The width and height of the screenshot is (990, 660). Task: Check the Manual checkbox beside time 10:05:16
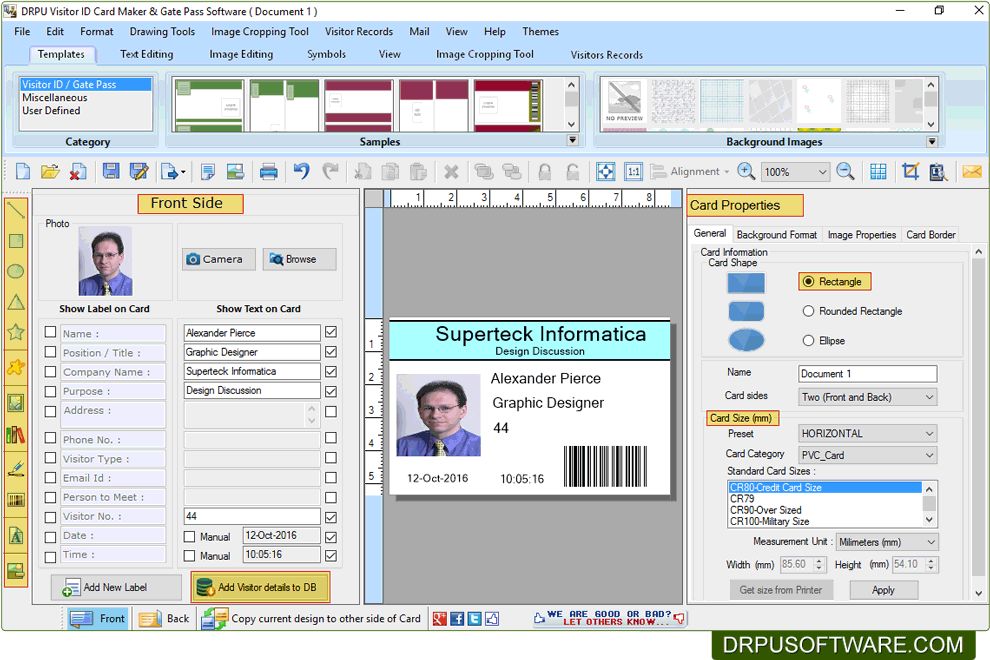[189, 555]
